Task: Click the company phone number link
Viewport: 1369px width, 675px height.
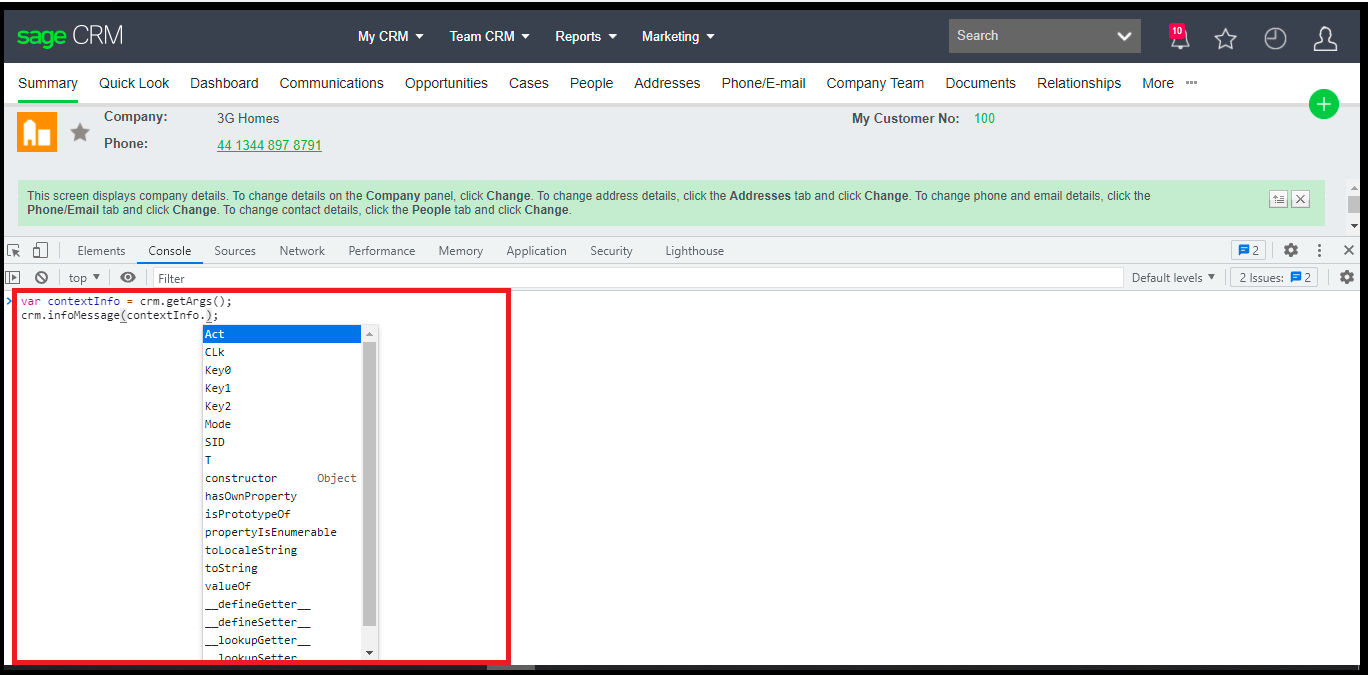Action: click(x=269, y=145)
